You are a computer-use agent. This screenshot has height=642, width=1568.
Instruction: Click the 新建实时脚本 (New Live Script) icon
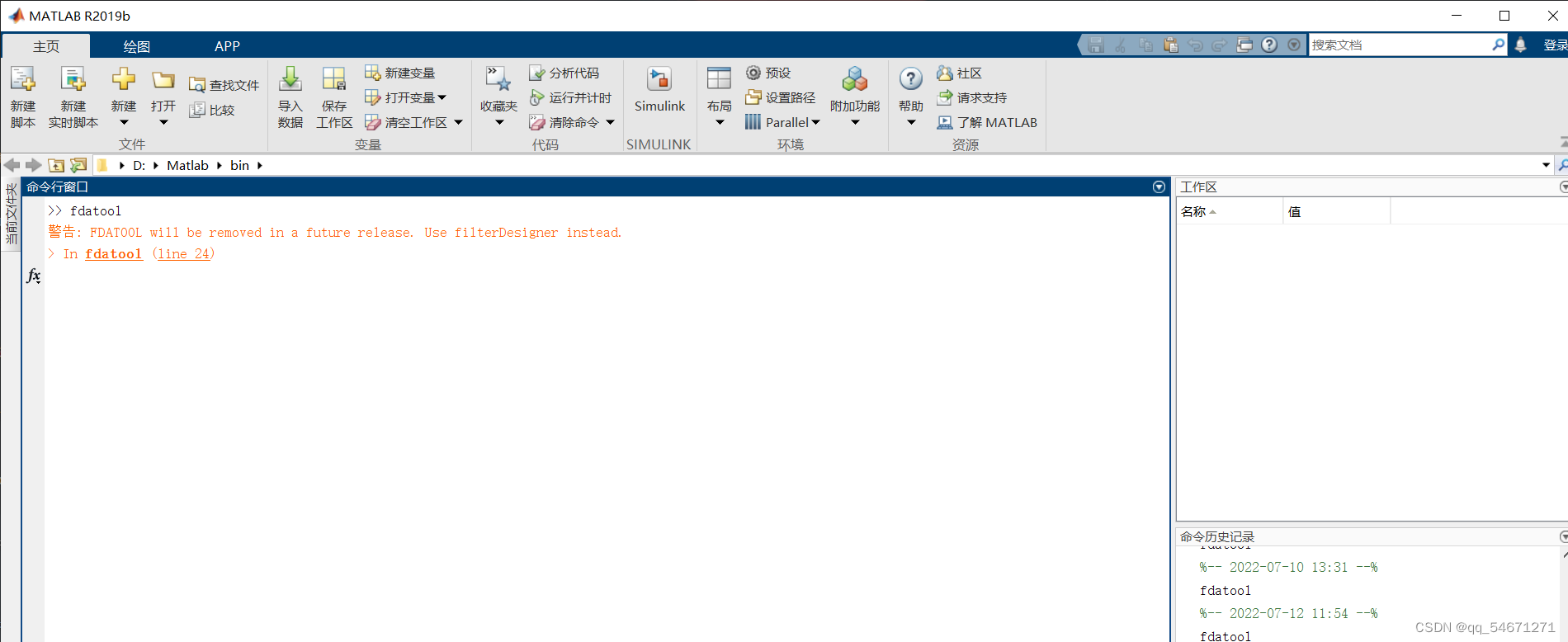[73, 79]
